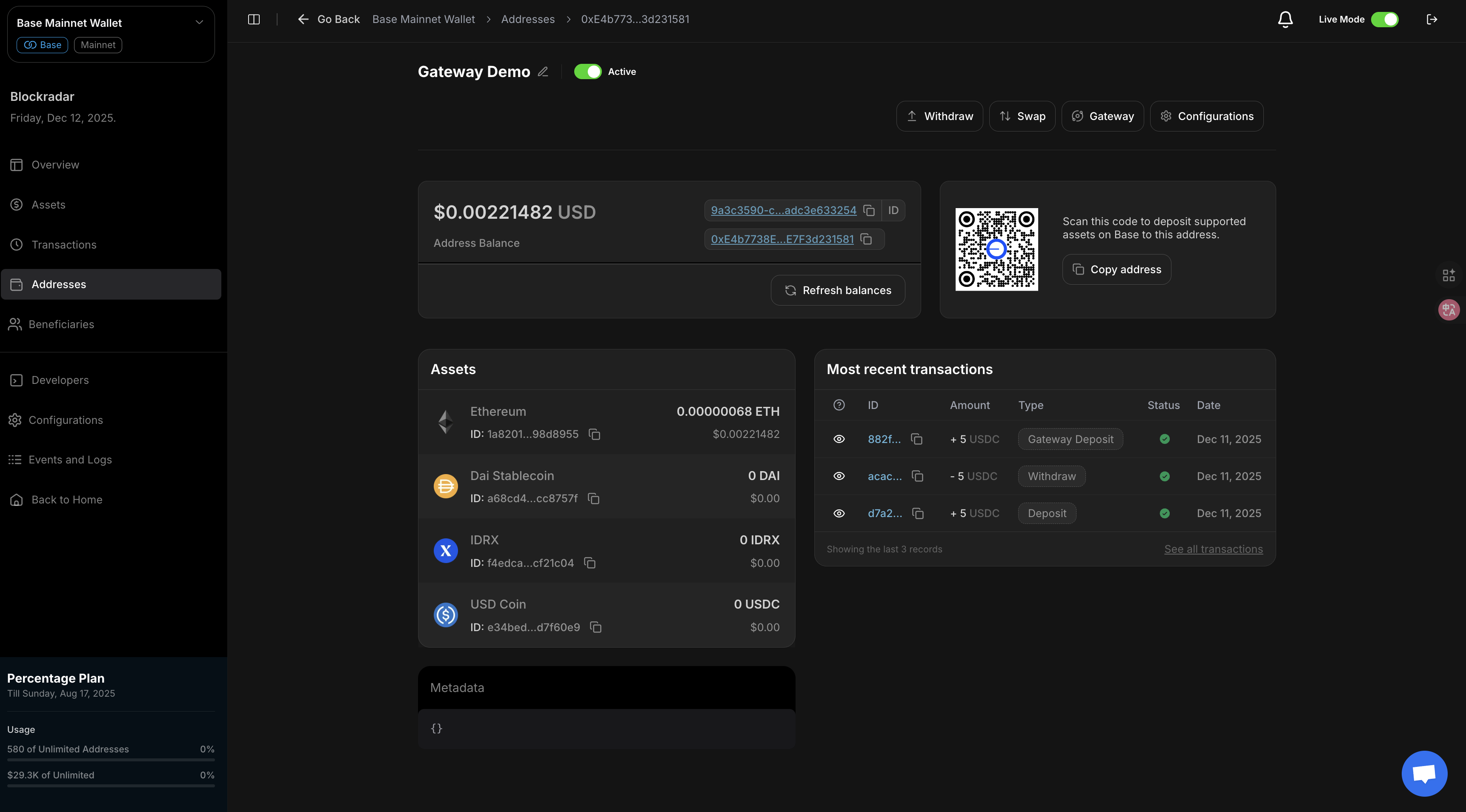This screenshot has height=812, width=1466.
Task: Open Transactions in the sidebar
Action: click(x=64, y=245)
